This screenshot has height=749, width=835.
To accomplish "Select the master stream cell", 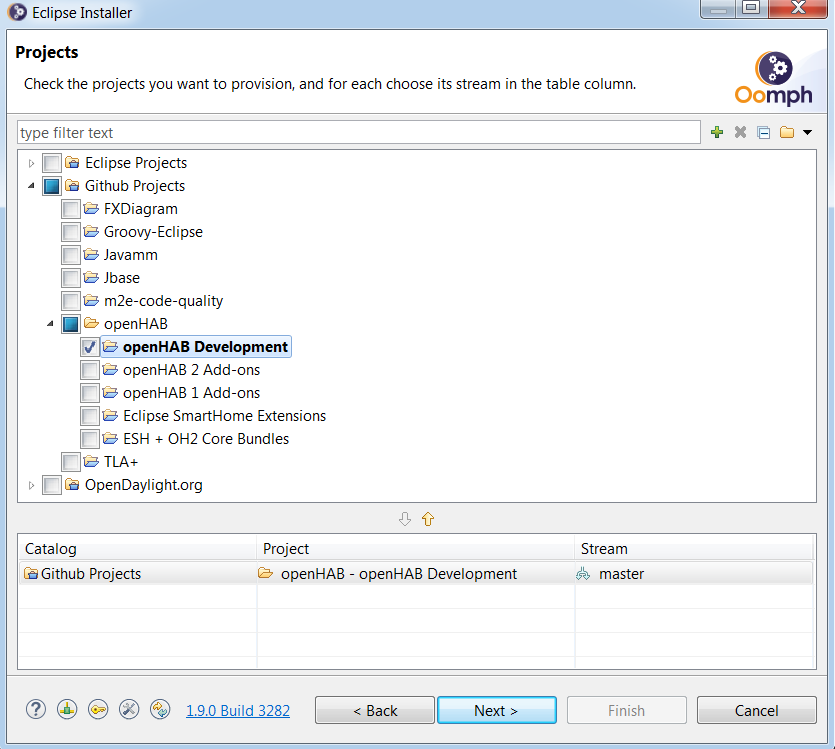I will point(694,574).
